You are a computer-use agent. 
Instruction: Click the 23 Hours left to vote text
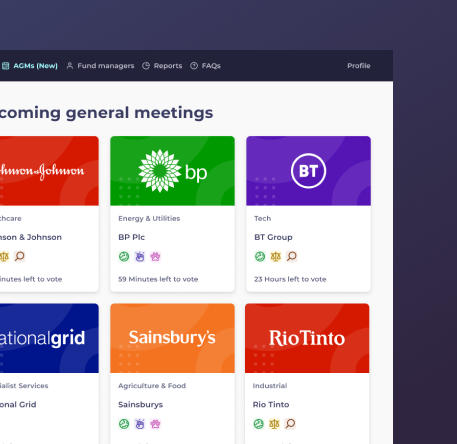(290, 279)
